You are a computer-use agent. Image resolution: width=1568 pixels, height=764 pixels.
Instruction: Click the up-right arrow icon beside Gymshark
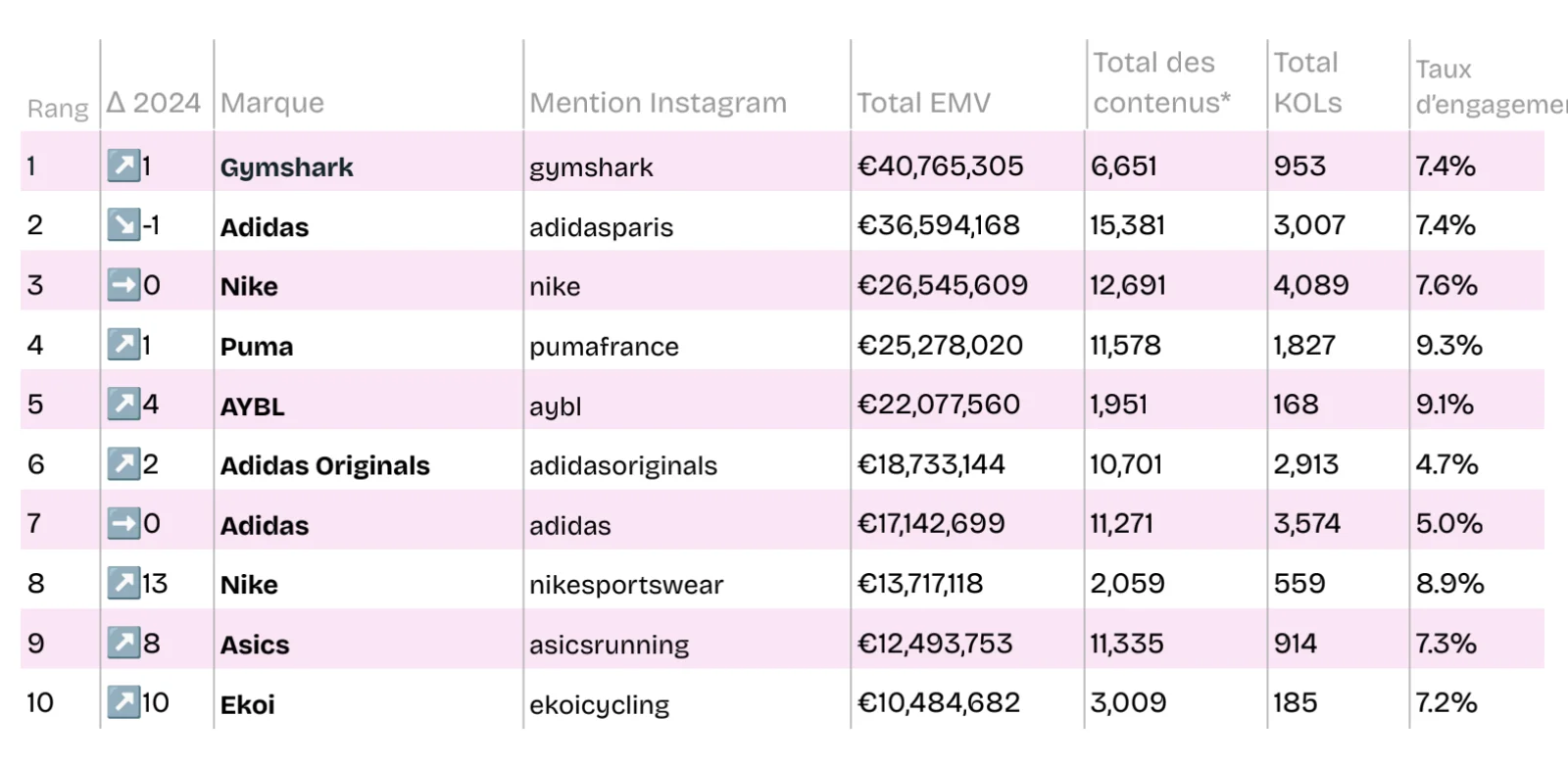click(123, 166)
